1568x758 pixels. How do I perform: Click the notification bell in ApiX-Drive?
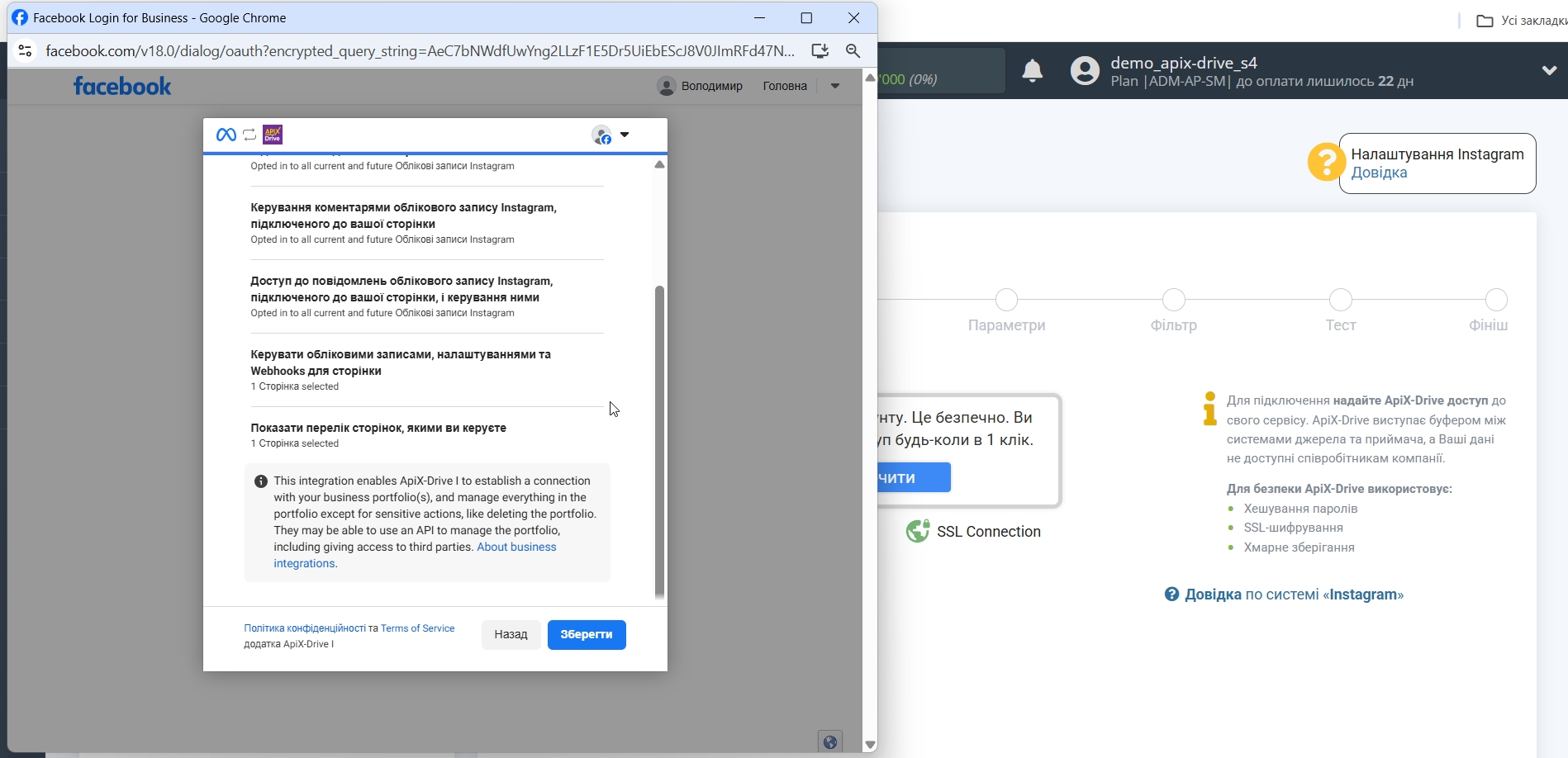(x=1032, y=71)
